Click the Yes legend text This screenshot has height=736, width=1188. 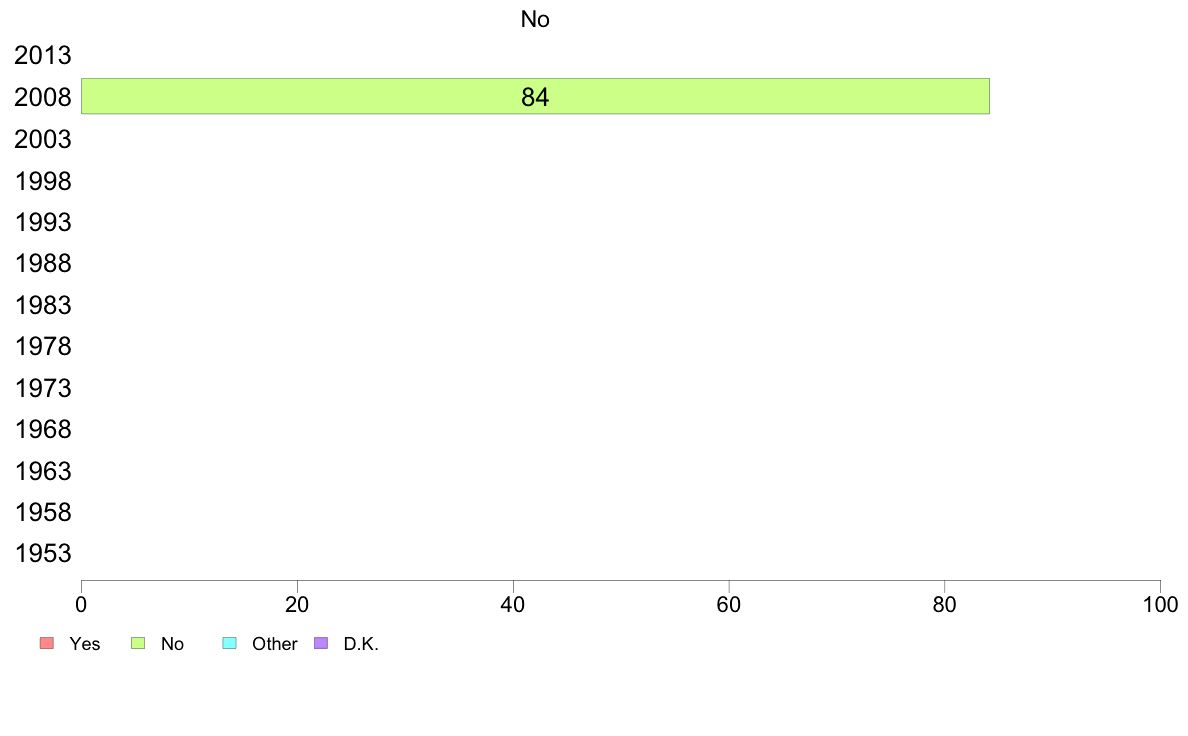pos(85,644)
